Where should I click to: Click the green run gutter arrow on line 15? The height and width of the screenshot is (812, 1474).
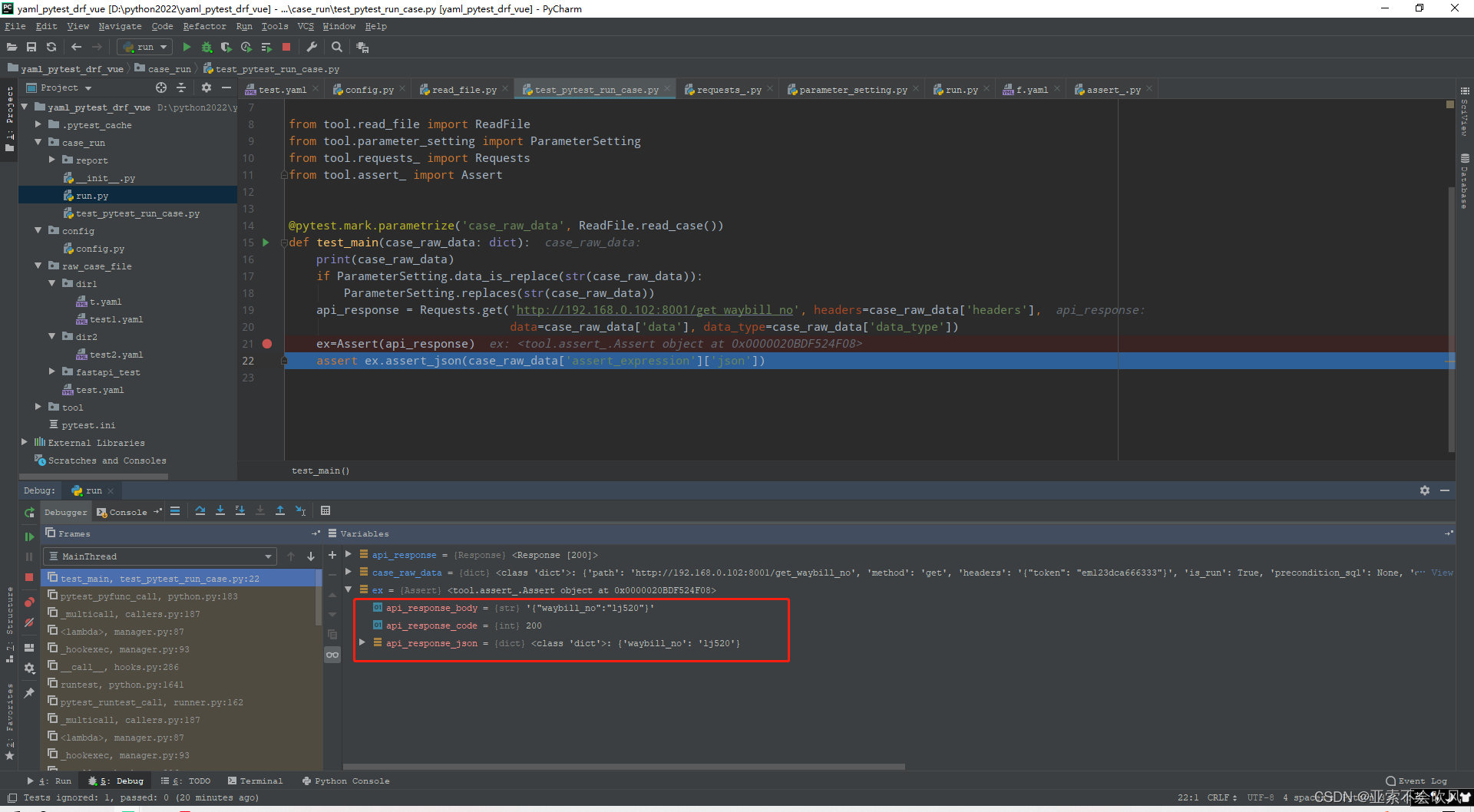click(266, 243)
